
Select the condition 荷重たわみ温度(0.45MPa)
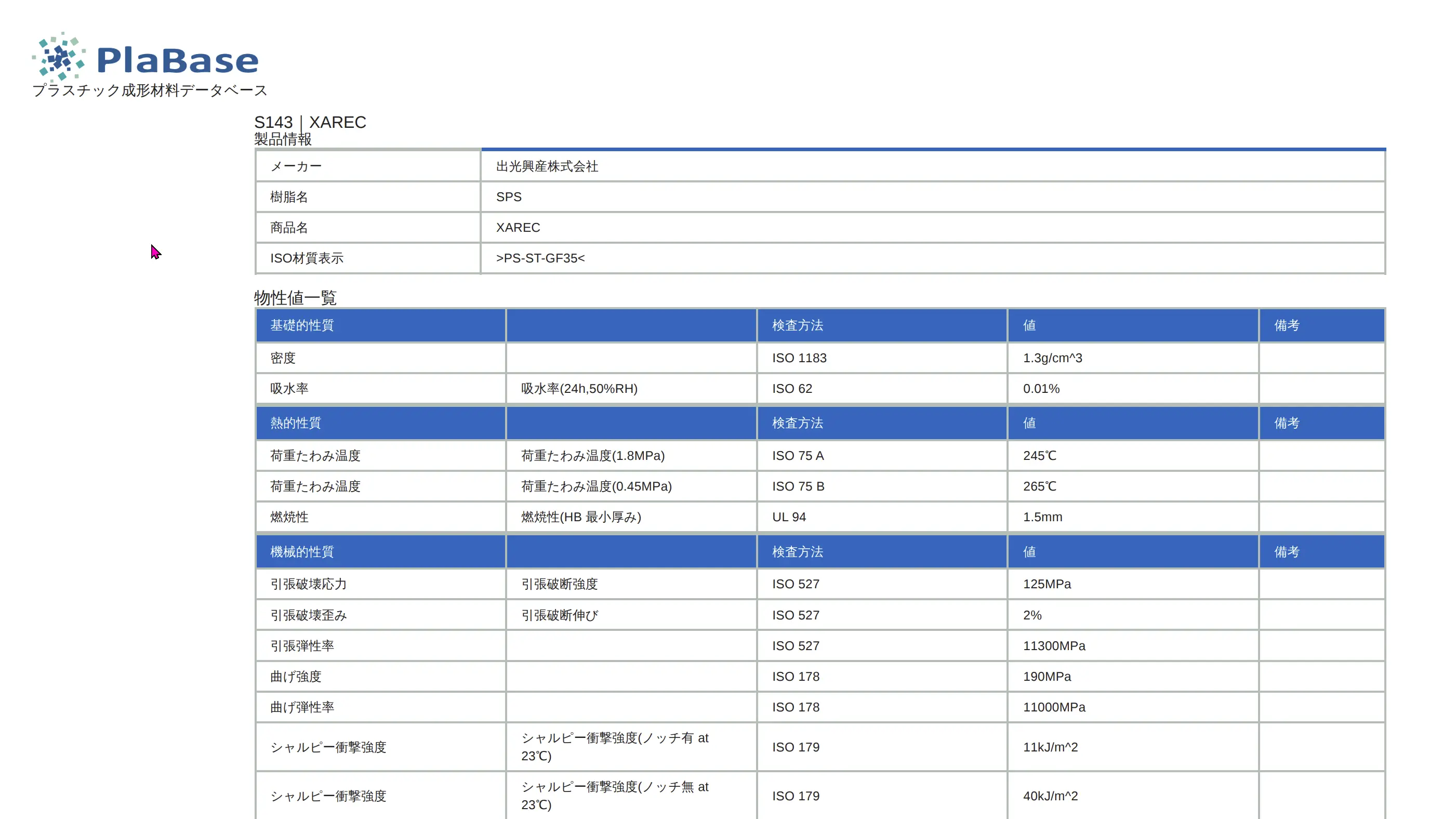pos(597,486)
